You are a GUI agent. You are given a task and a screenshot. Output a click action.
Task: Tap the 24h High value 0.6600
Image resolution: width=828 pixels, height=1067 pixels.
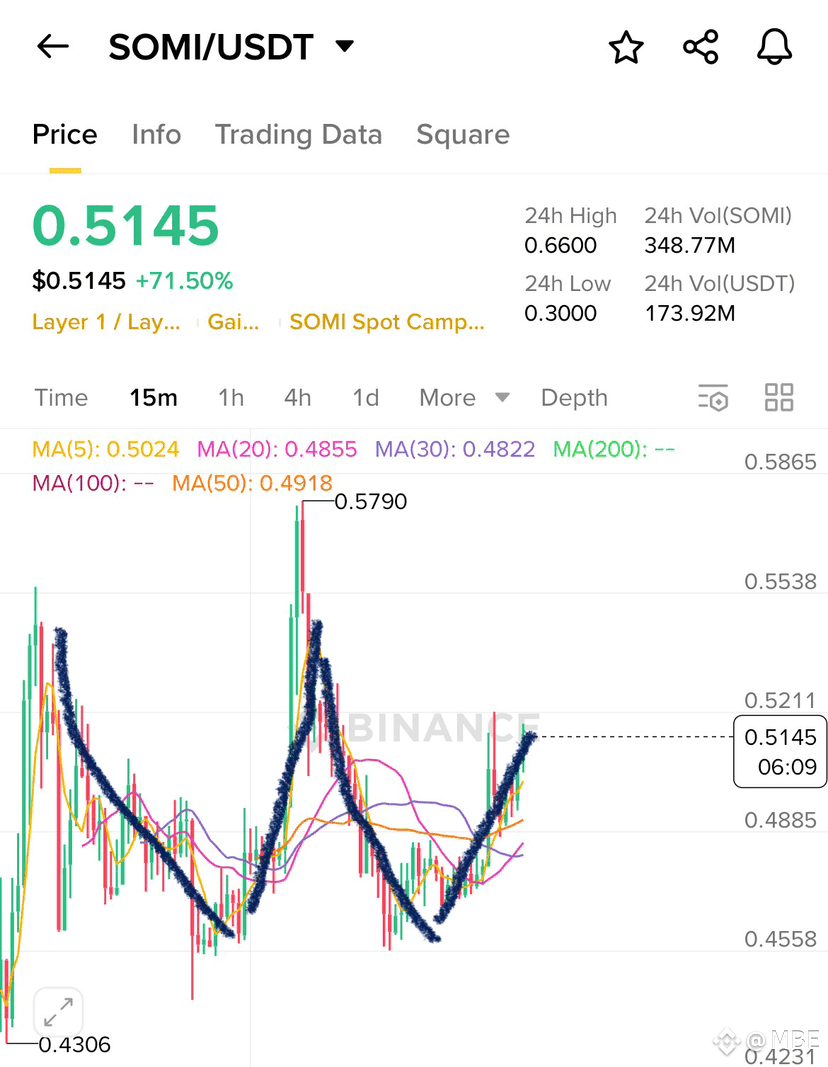coord(560,245)
